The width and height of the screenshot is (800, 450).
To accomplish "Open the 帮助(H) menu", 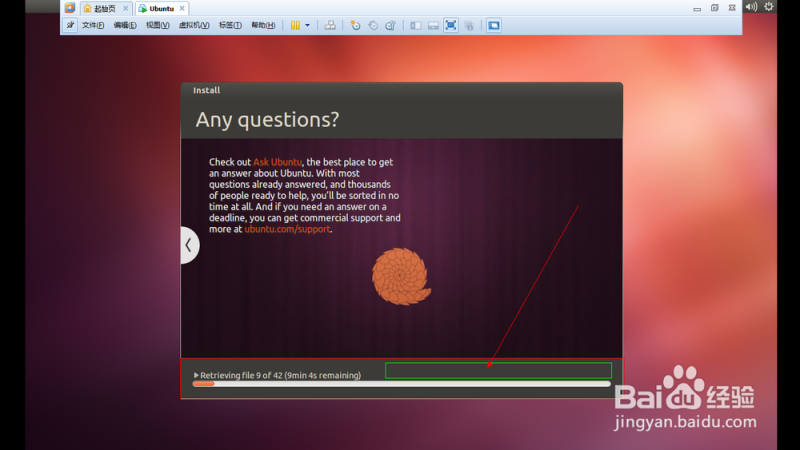I will [263, 25].
